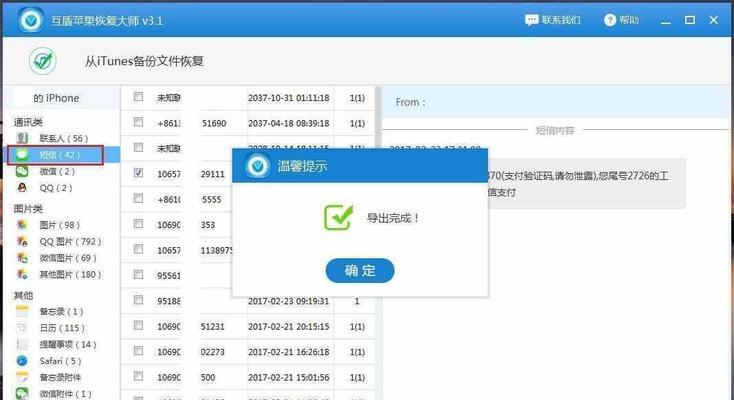734x400 pixels.
Task: Open the 图片 (98) photos icon
Action: click(22, 225)
